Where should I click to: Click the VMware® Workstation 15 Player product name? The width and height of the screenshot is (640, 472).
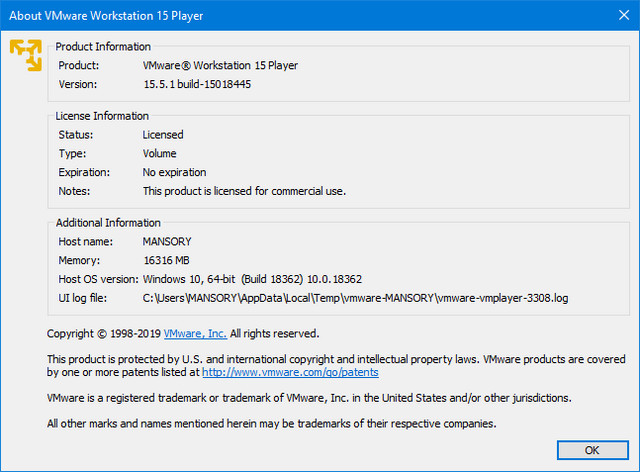(220, 65)
